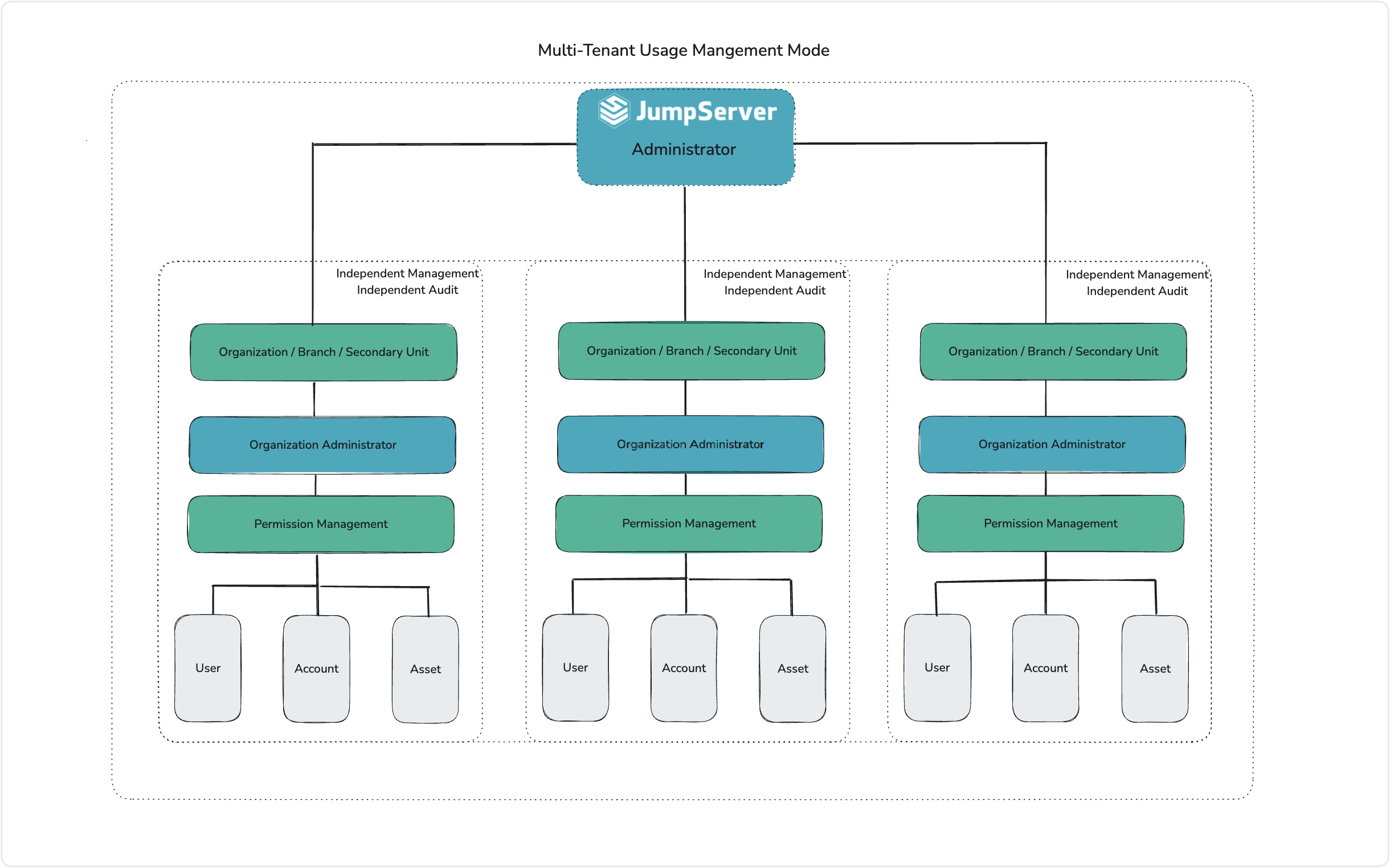Select the right Permission Management box
The image size is (1390, 868).
coord(1050,523)
